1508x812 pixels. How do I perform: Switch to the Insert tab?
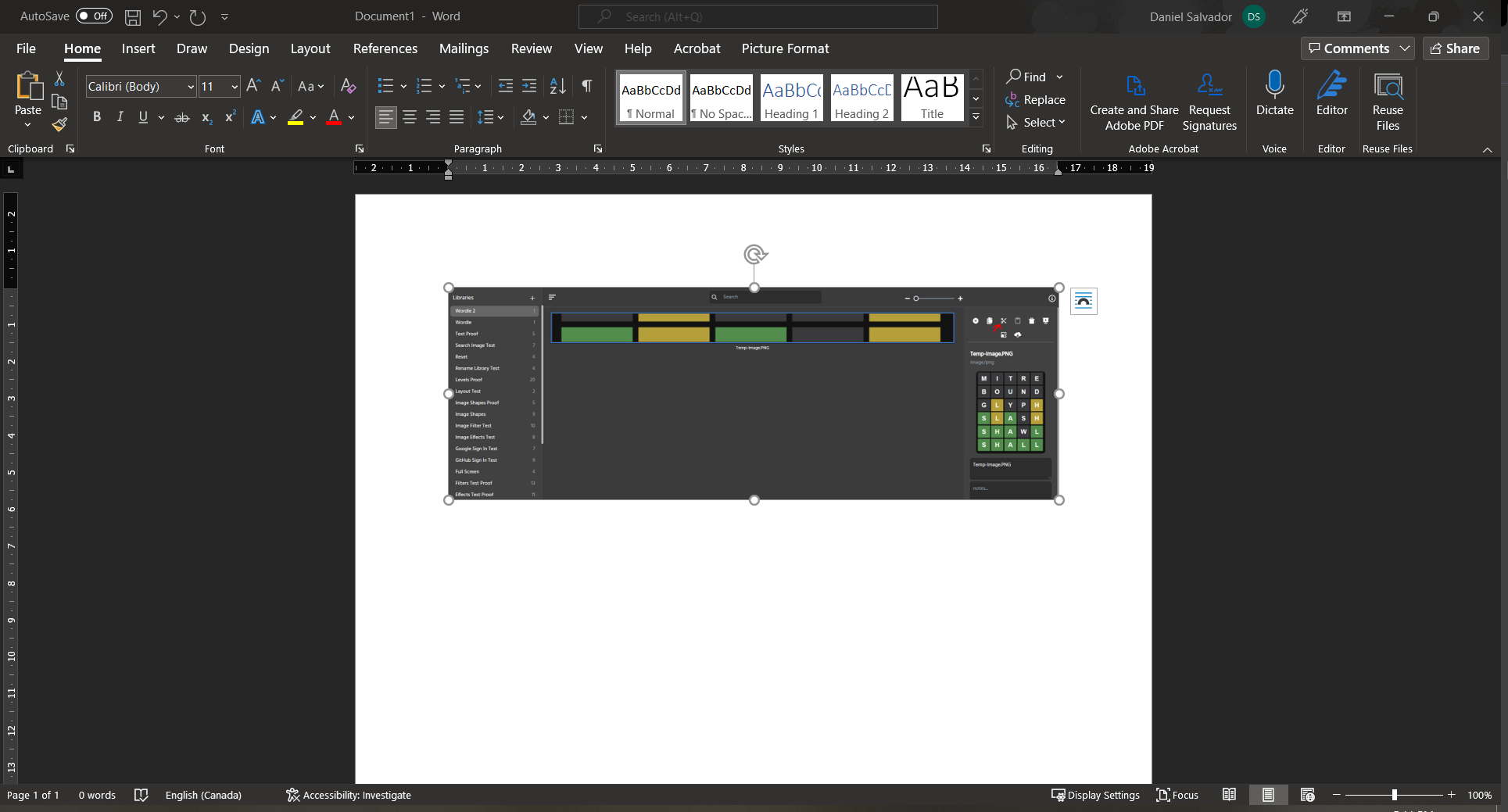pyautogui.click(x=138, y=48)
